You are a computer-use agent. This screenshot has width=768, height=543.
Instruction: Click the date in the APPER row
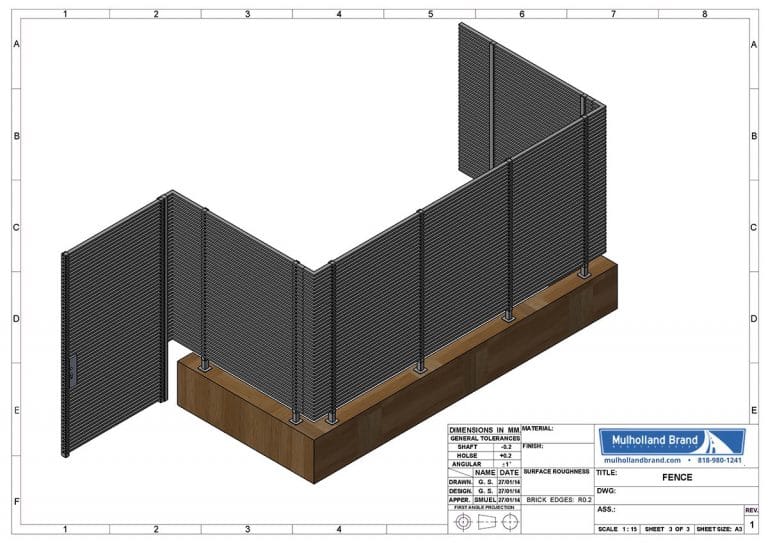(509, 500)
